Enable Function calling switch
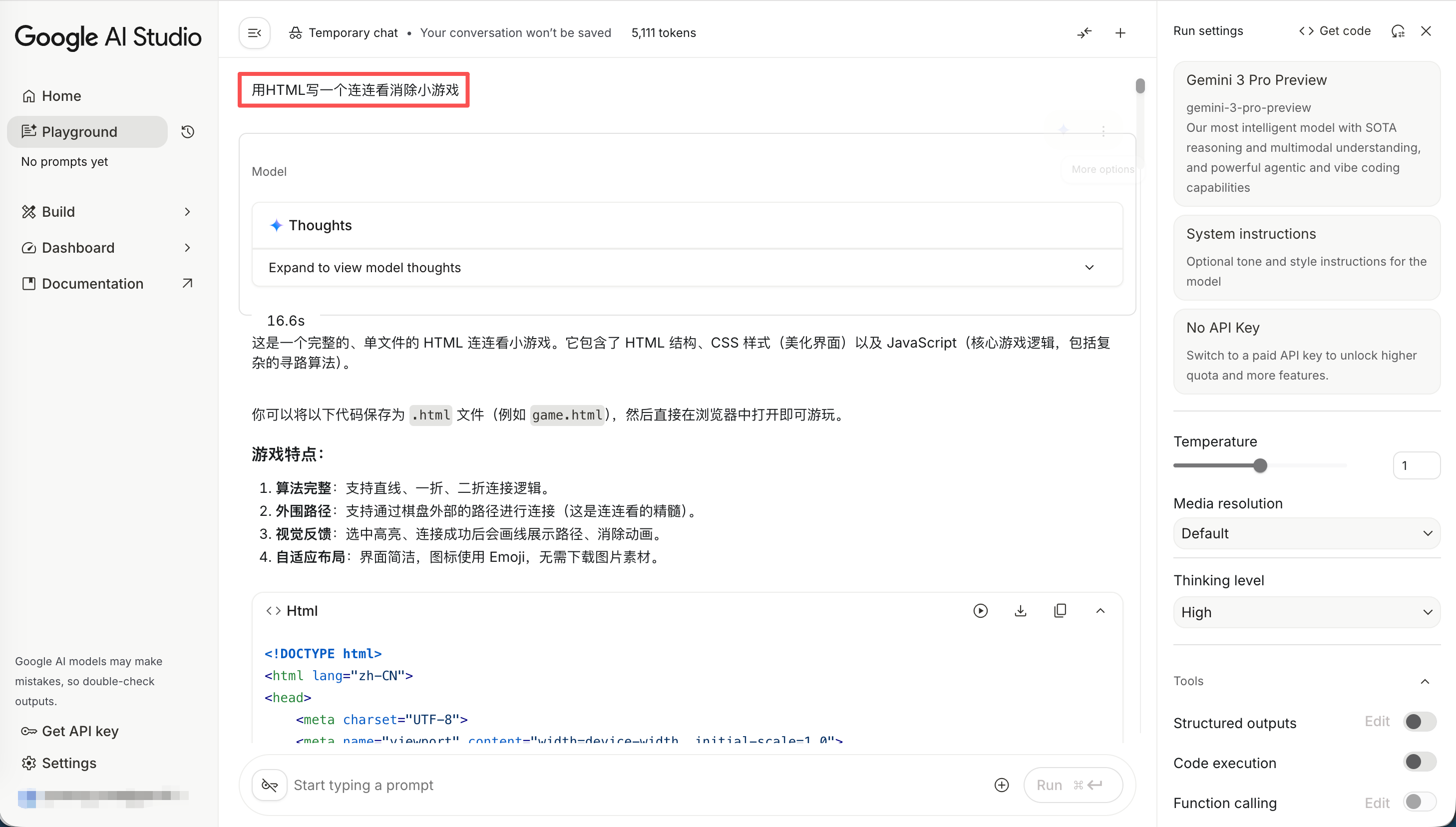1456x827 pixels. (1419, 802)
